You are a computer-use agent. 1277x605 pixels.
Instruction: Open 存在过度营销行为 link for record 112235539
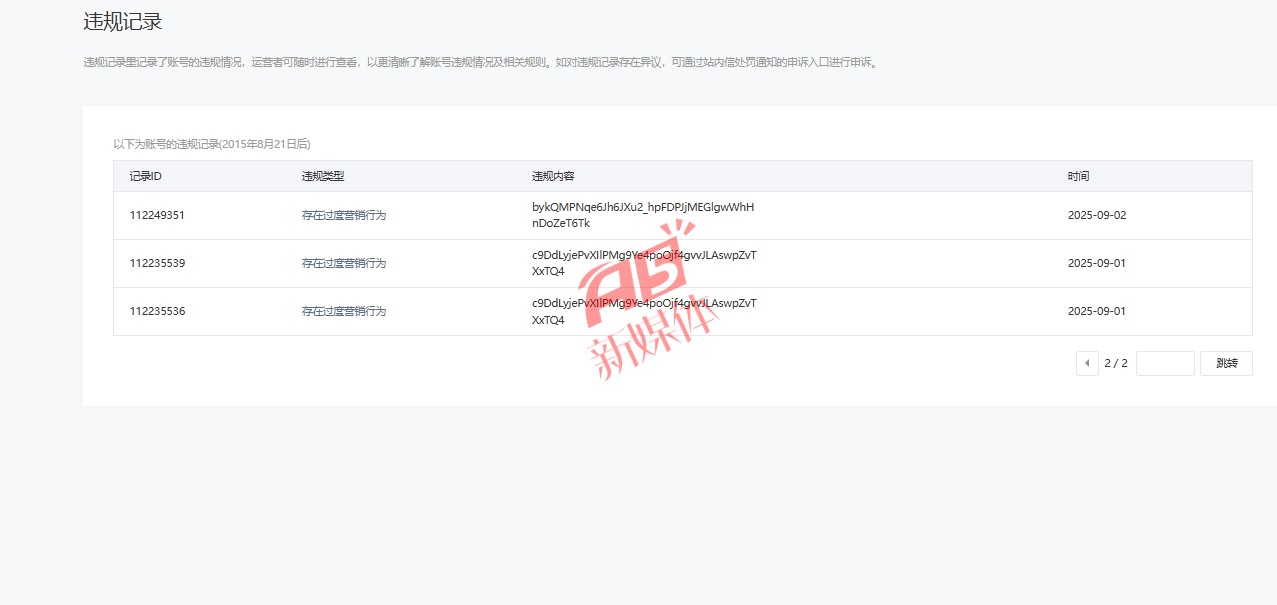(344, 264)
